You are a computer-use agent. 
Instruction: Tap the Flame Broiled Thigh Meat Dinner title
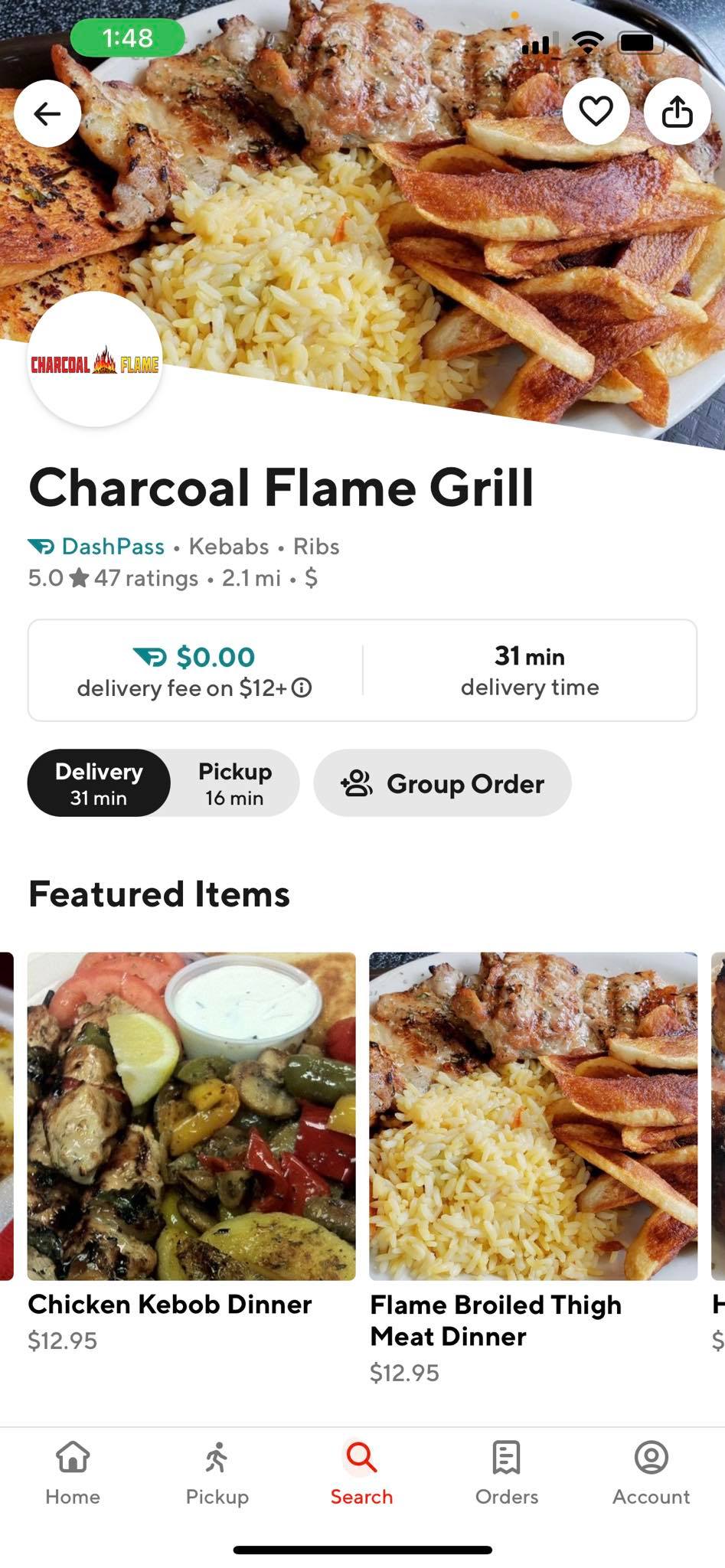pos(495,1320)
